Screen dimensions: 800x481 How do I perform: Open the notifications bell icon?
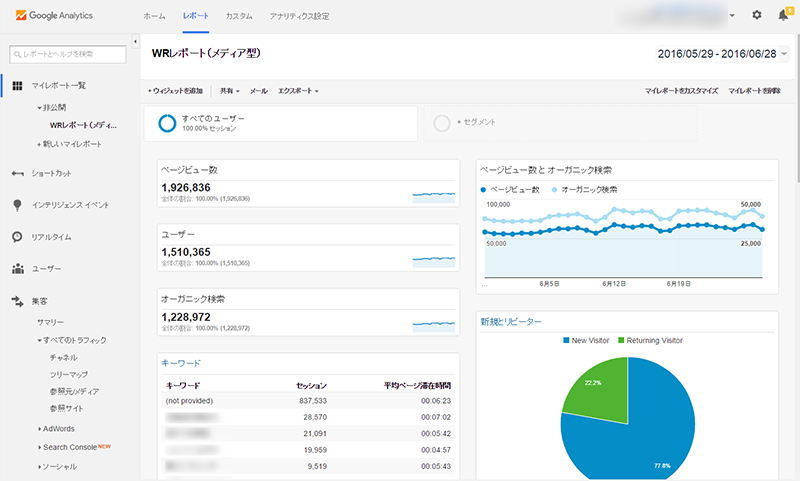tap(783, 15)
